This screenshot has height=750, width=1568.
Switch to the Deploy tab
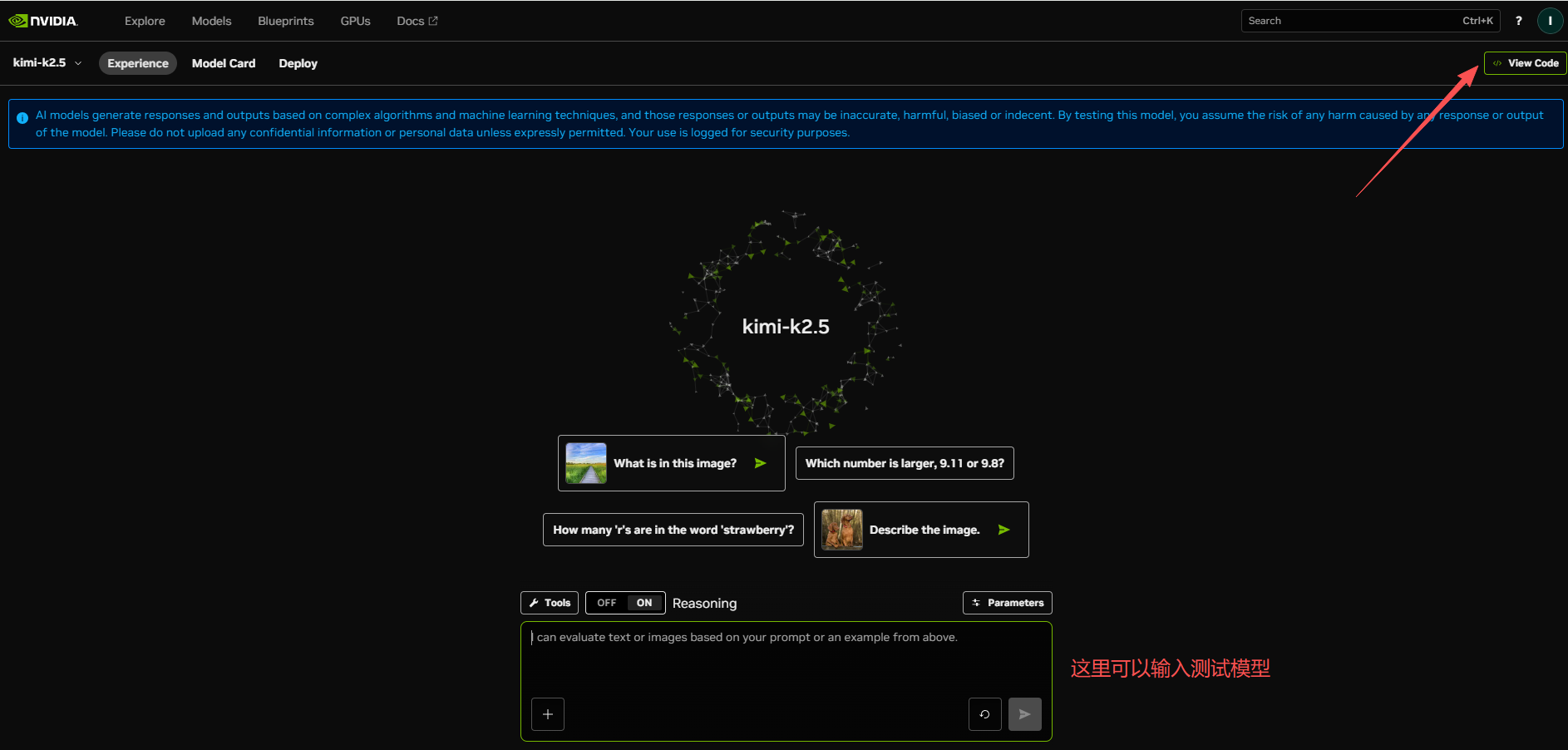coord(298,63)
